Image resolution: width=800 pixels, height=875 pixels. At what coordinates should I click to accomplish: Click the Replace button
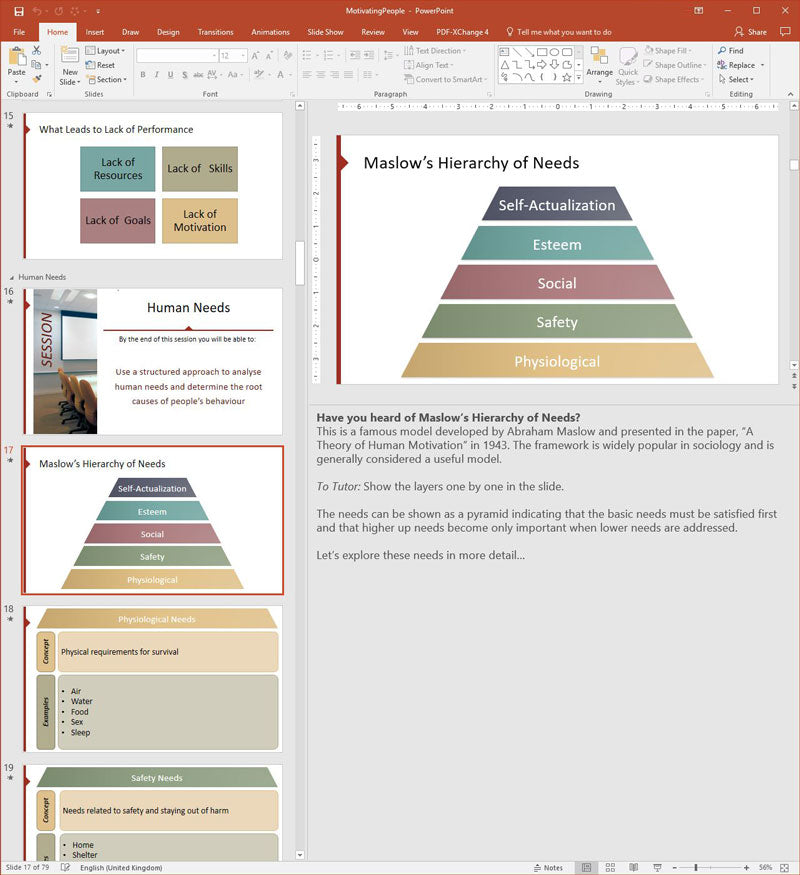click(736, 65)
